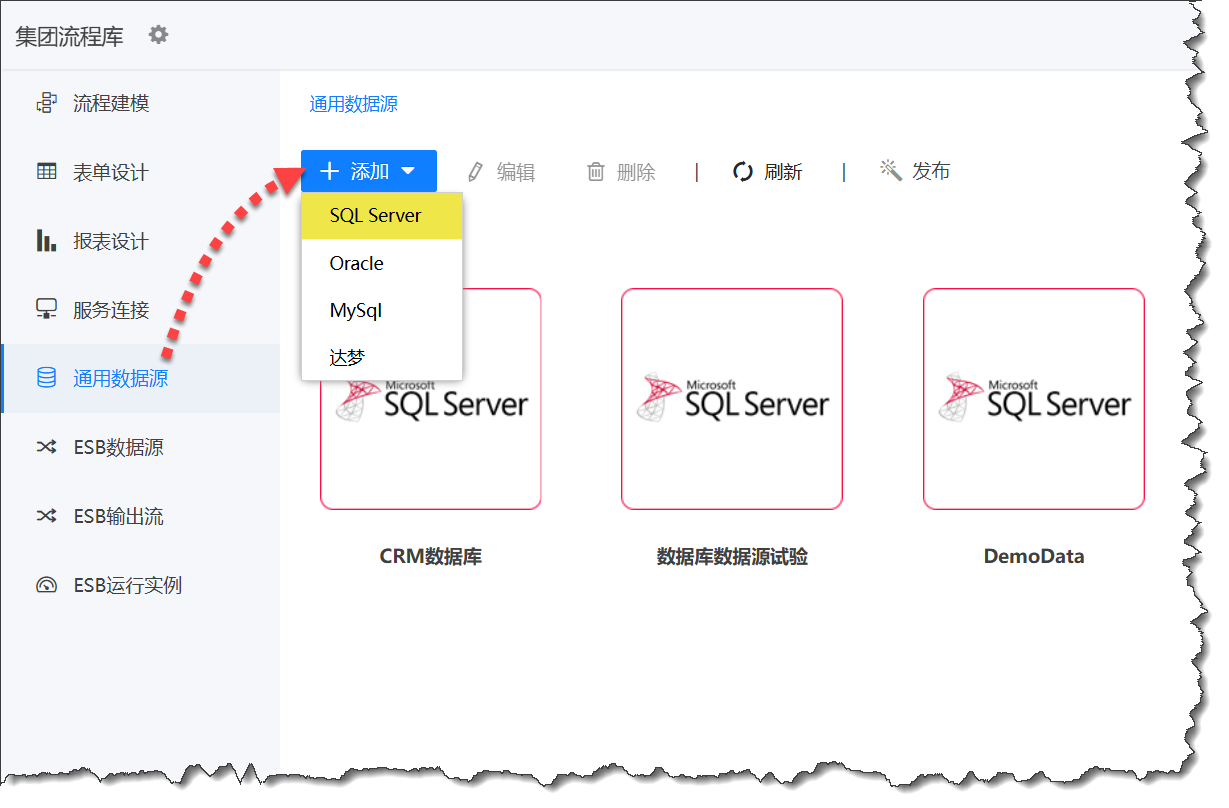The width and height of the screenshot is (1229, 808).
Task: Select 达梦 database option
Action: [348, 357]
